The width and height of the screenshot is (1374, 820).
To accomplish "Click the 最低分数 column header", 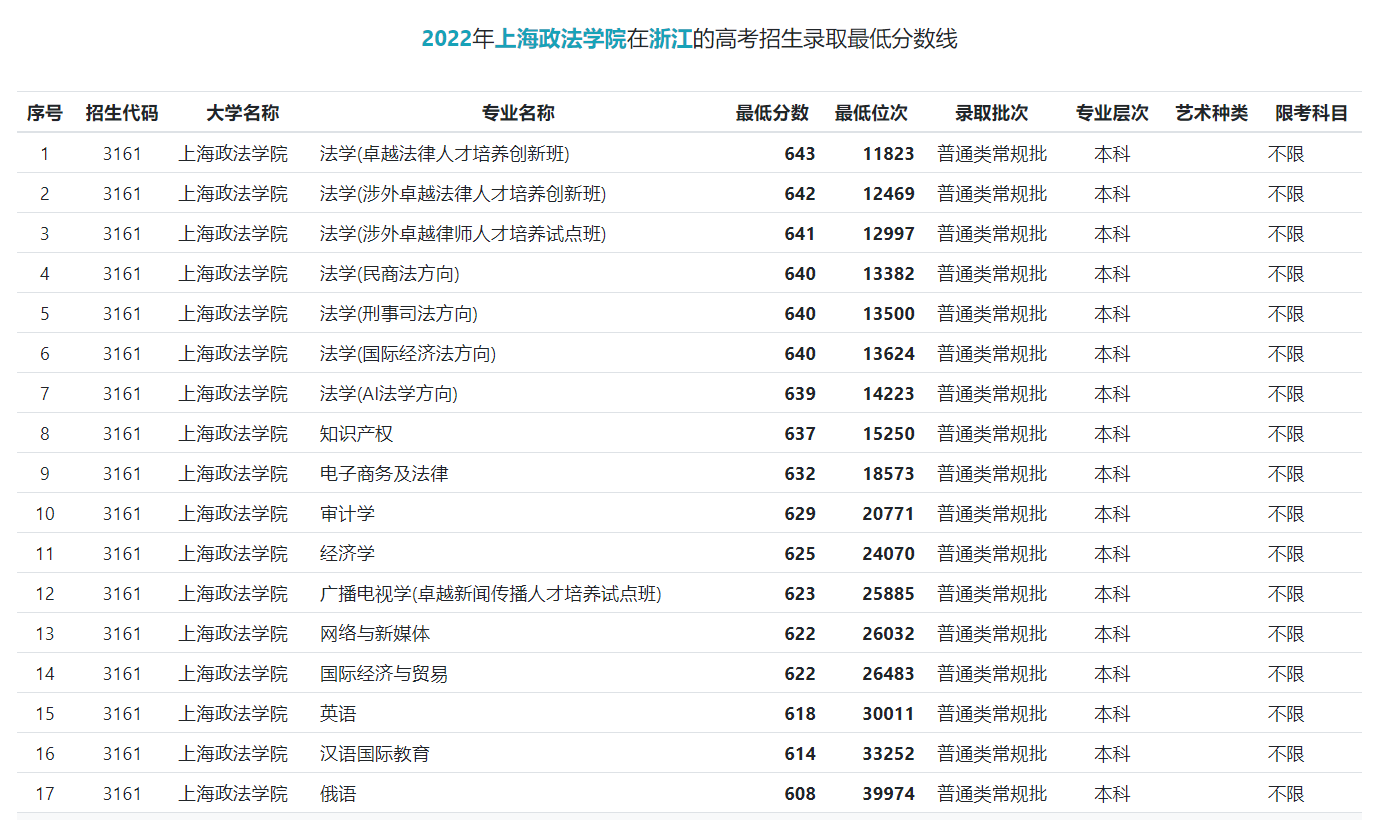I will [x=772, y=113].
